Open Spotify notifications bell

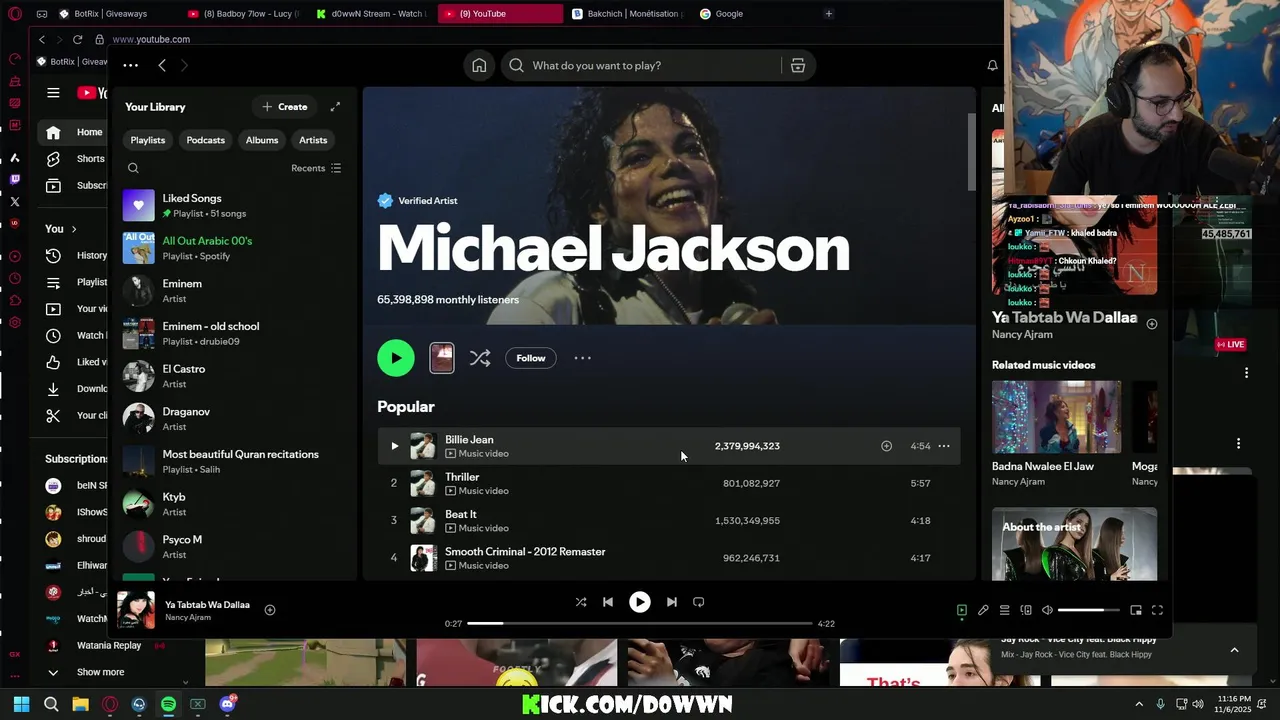[992, 65]
